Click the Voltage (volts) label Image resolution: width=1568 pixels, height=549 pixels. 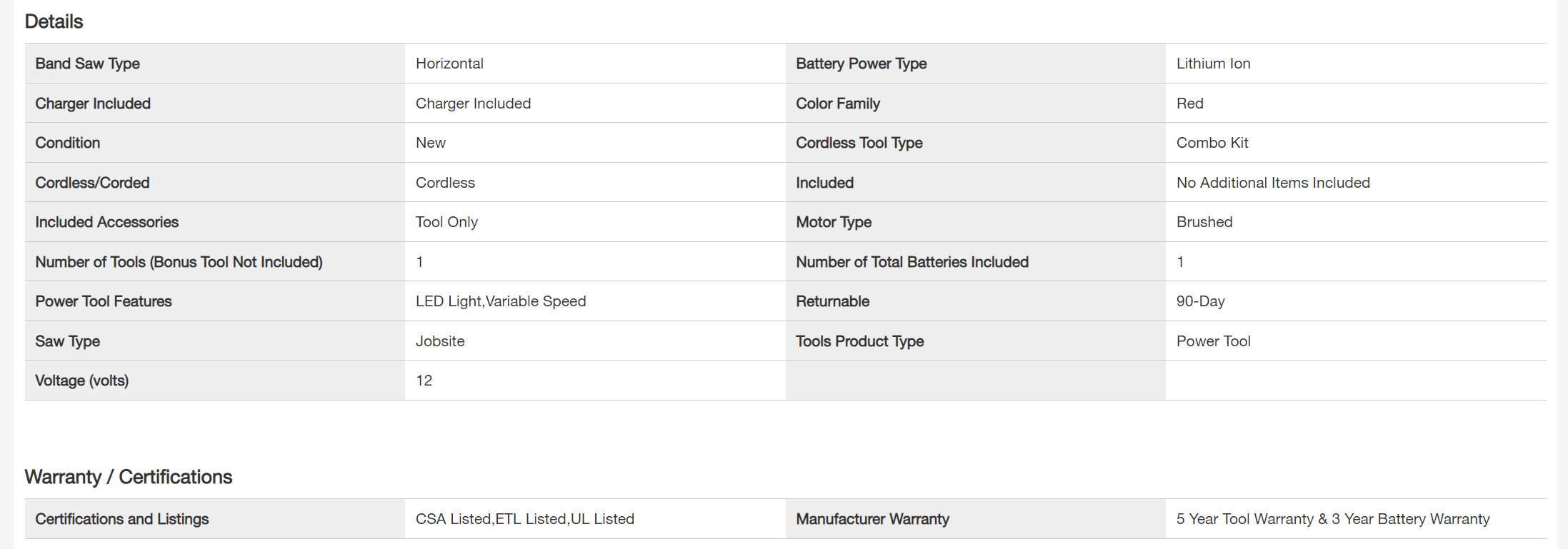(x=81, y=381)
